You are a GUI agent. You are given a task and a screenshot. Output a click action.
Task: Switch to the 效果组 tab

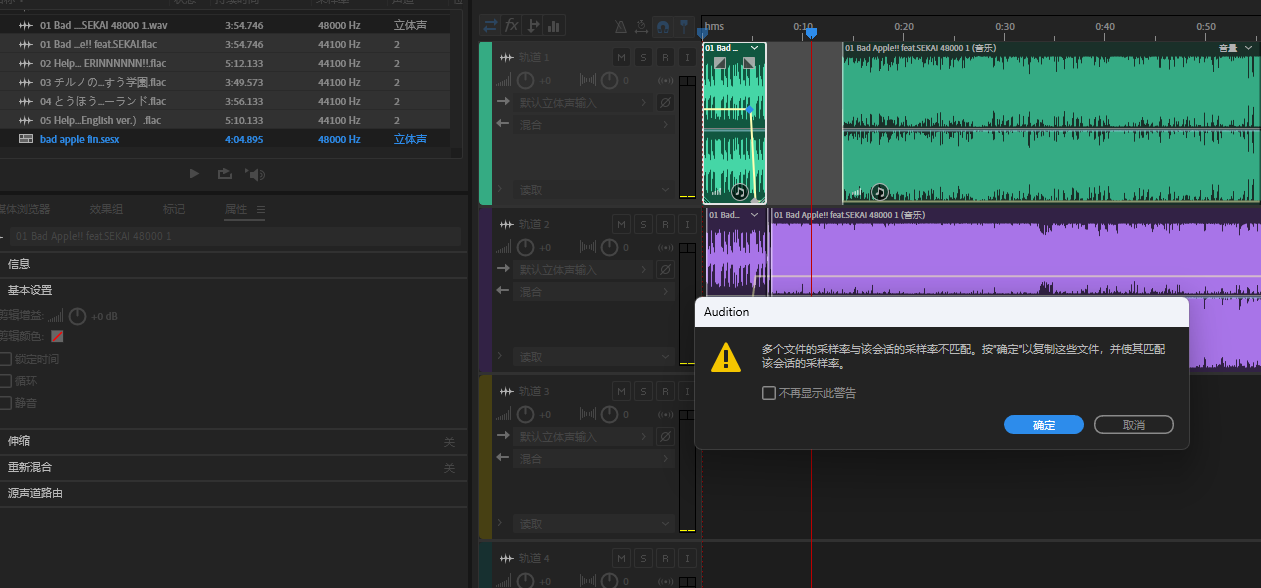point(106,209)
